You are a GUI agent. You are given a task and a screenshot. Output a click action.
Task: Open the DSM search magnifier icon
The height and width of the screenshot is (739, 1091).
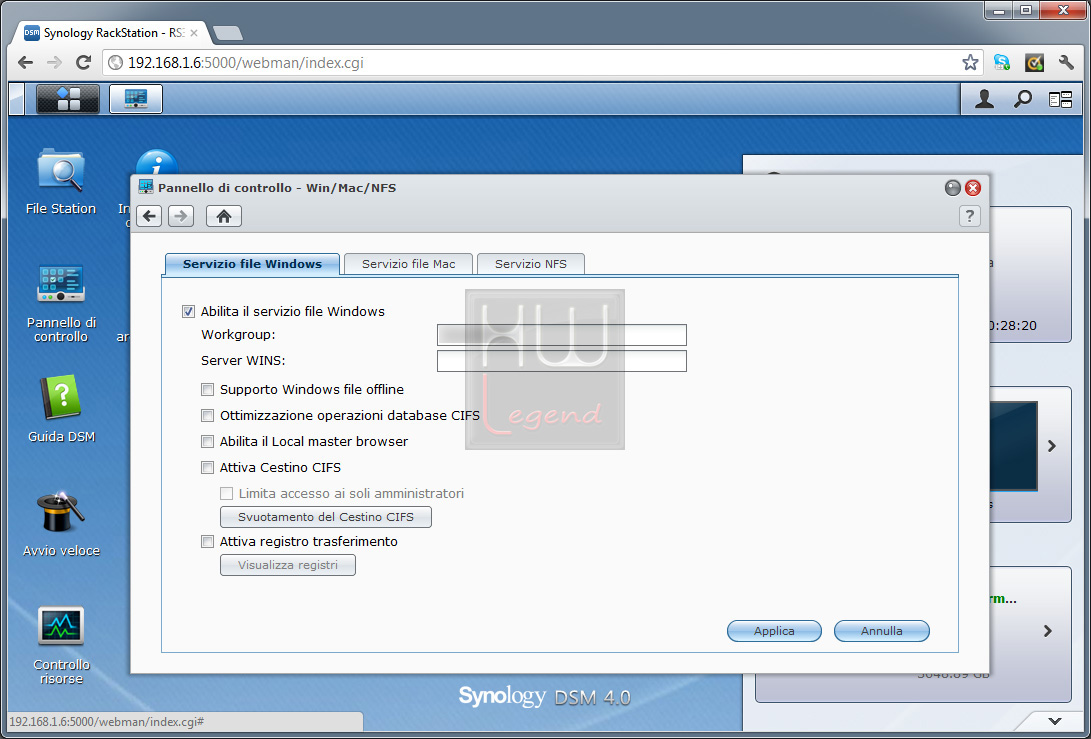tap(1022, 100)
